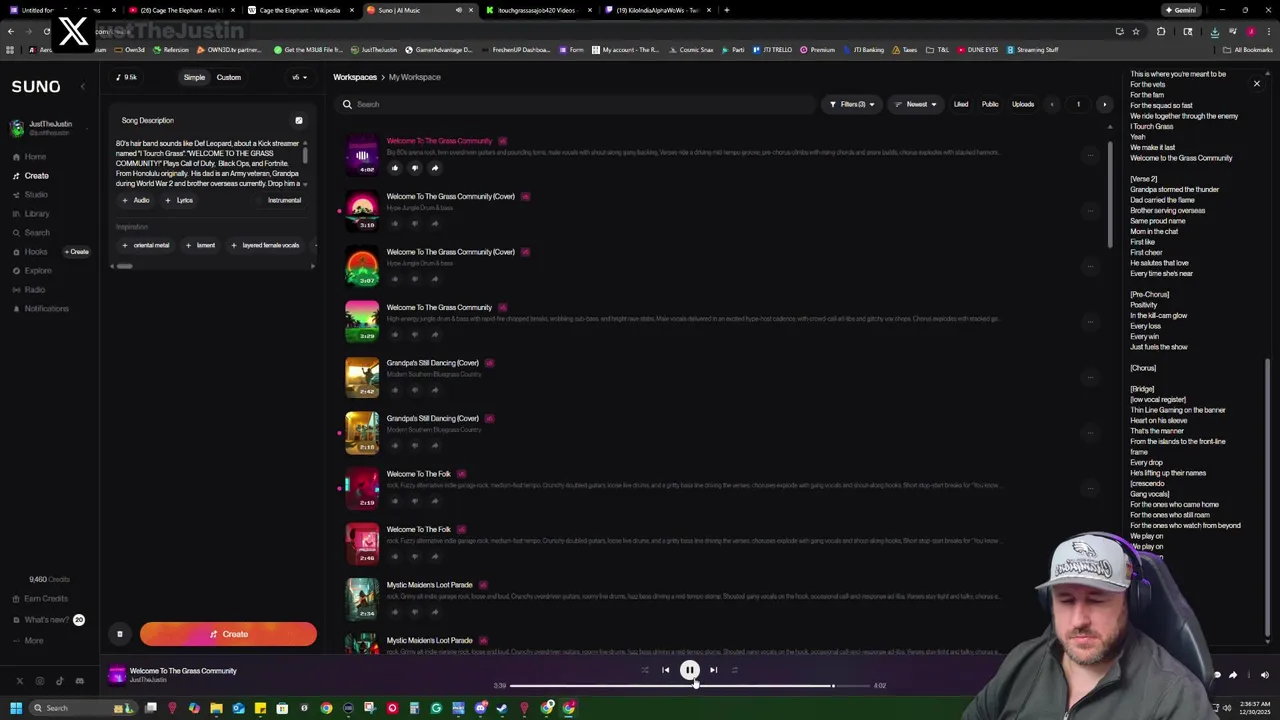This screenshot has height=720, width=1280.
Task: Expand the Song Description editor
Action: 298,120
